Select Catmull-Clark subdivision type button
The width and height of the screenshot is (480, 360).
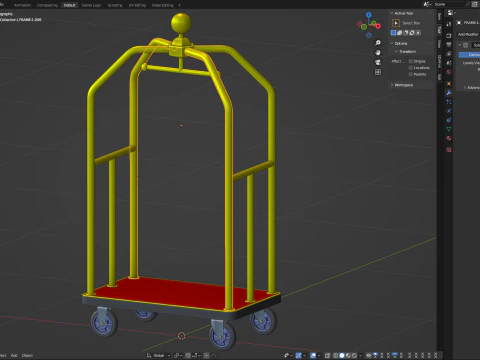tap(469, 54)
